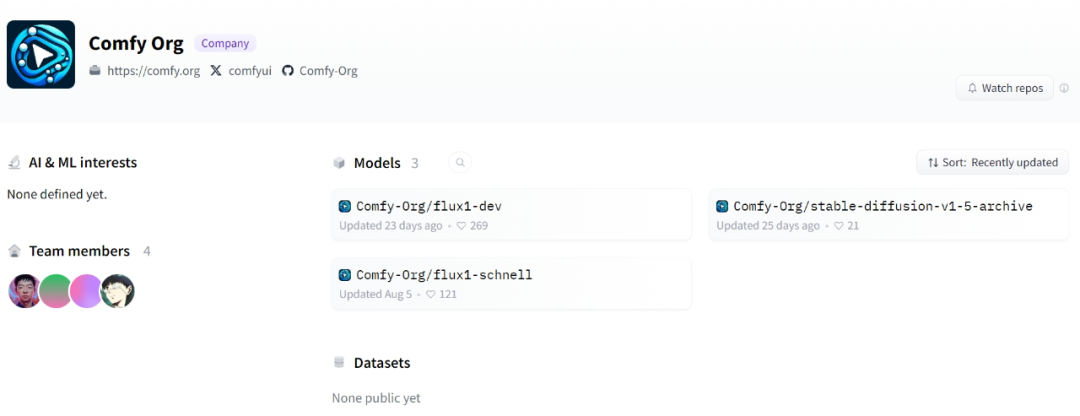The height and width of the screenshot is (416, 1080).
Task: Select the anime-style team member avatar
Action: tap(118, 291)
